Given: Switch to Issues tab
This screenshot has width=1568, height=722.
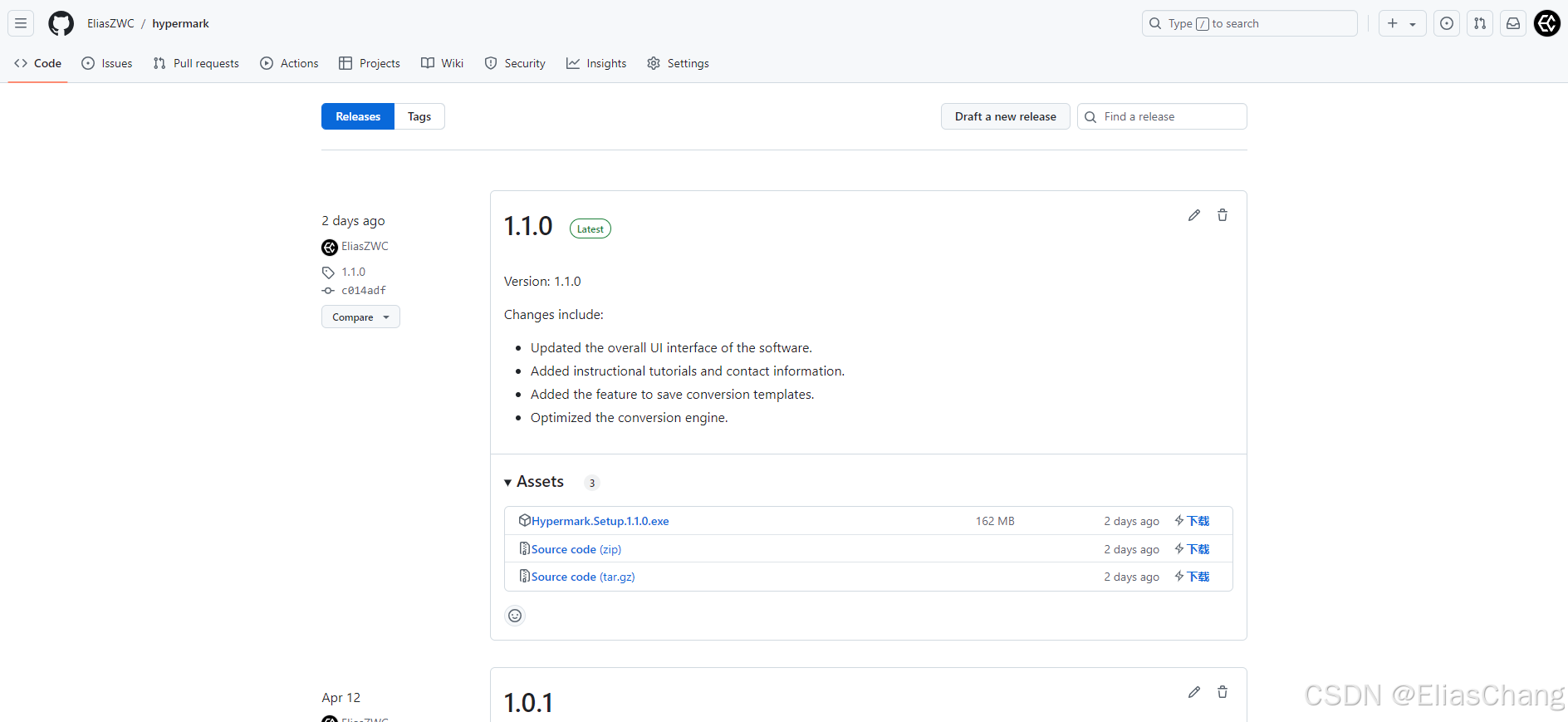Looking at the screenshot, I should [107, 63].
